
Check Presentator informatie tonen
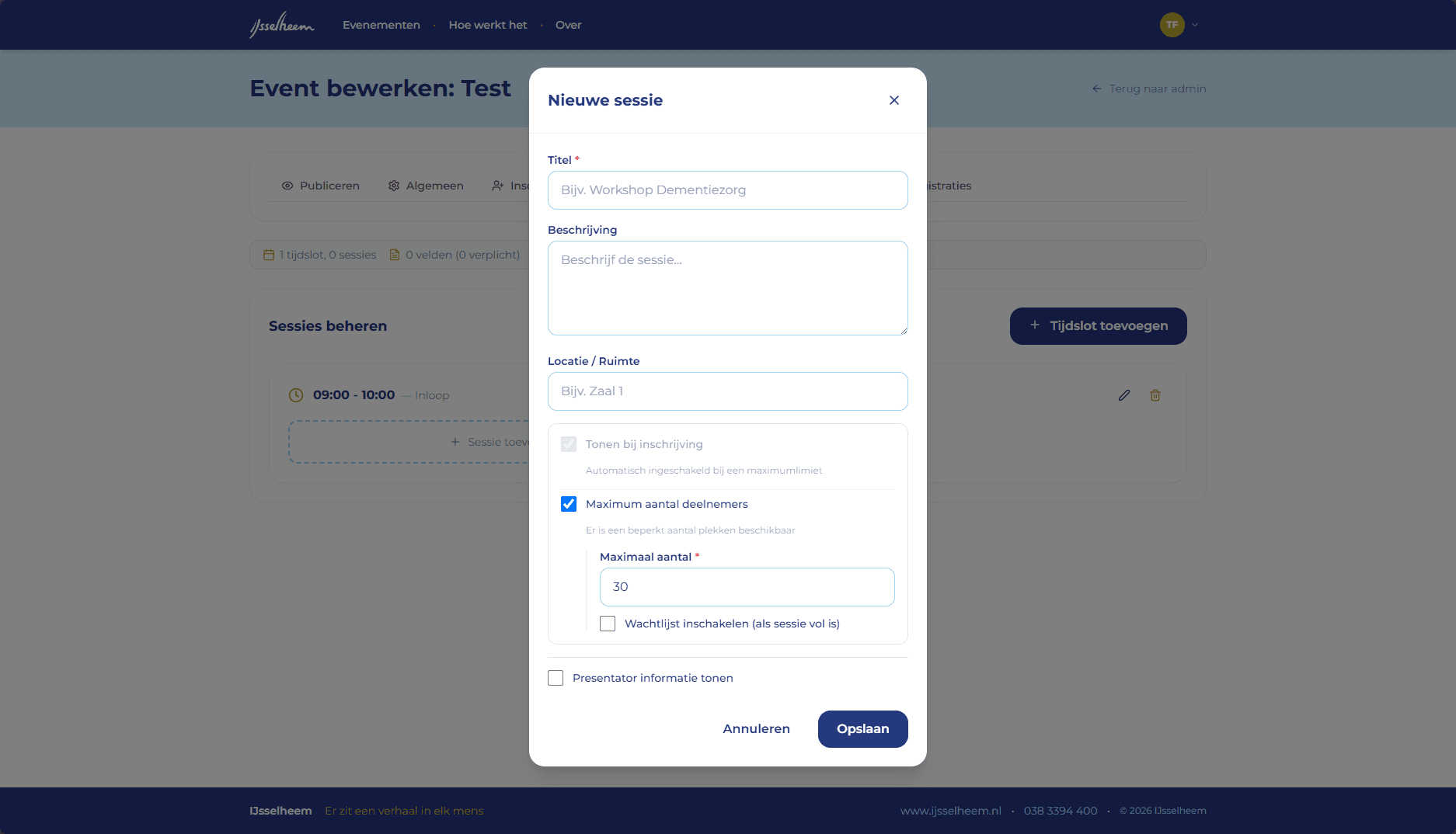556,678
